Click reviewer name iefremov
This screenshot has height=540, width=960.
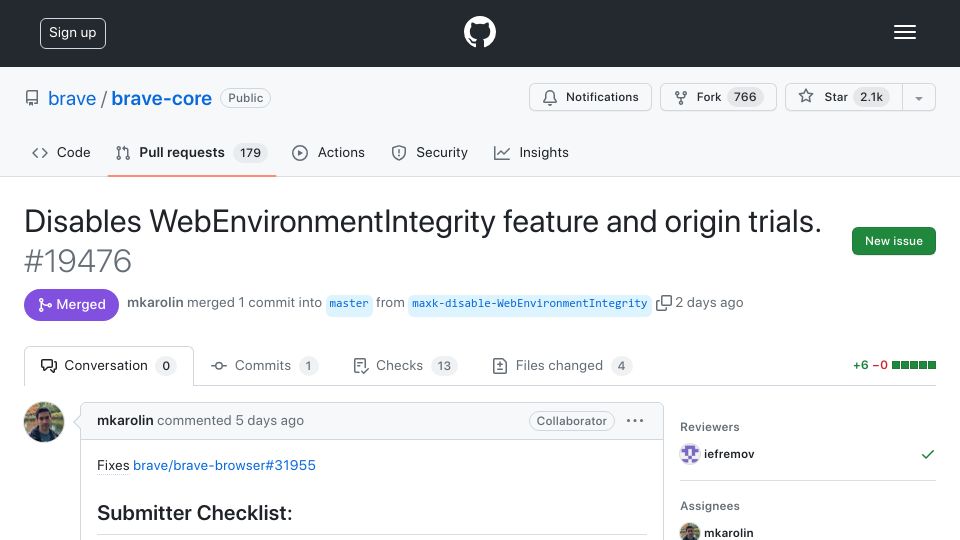tap(729, 454)
